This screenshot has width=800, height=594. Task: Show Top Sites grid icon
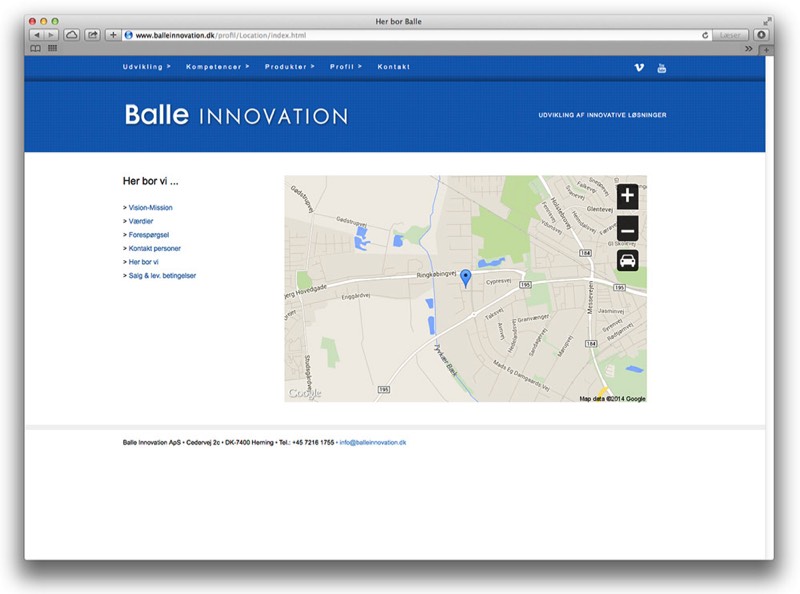tap(52, 48)
